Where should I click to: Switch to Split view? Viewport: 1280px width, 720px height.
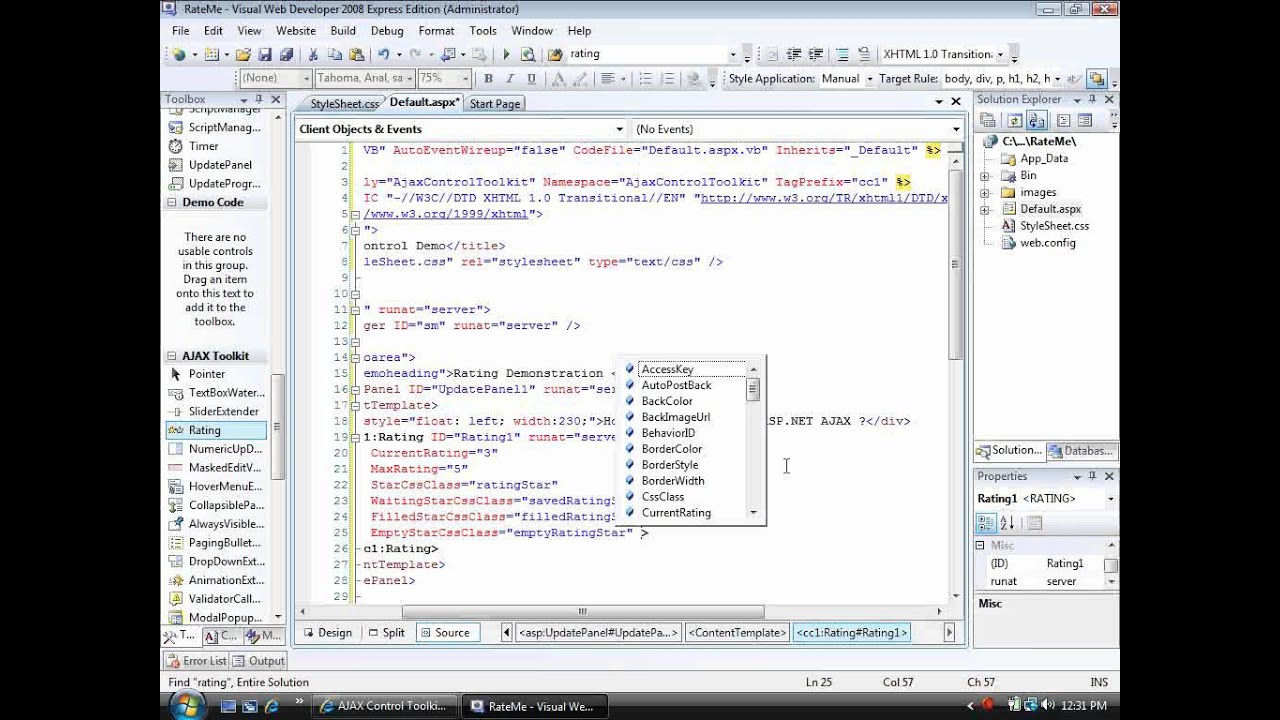[x=386, y=632]
